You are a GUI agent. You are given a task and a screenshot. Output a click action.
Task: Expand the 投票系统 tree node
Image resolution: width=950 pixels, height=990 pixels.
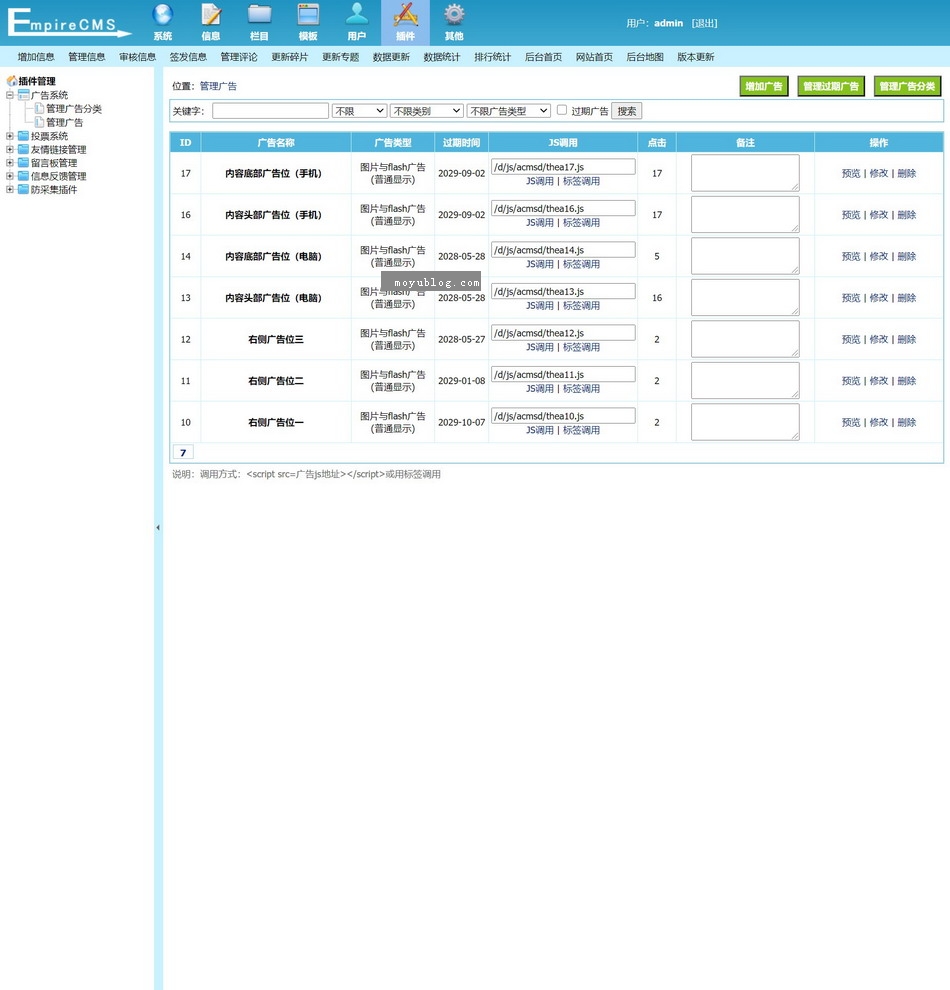point(10,136)
